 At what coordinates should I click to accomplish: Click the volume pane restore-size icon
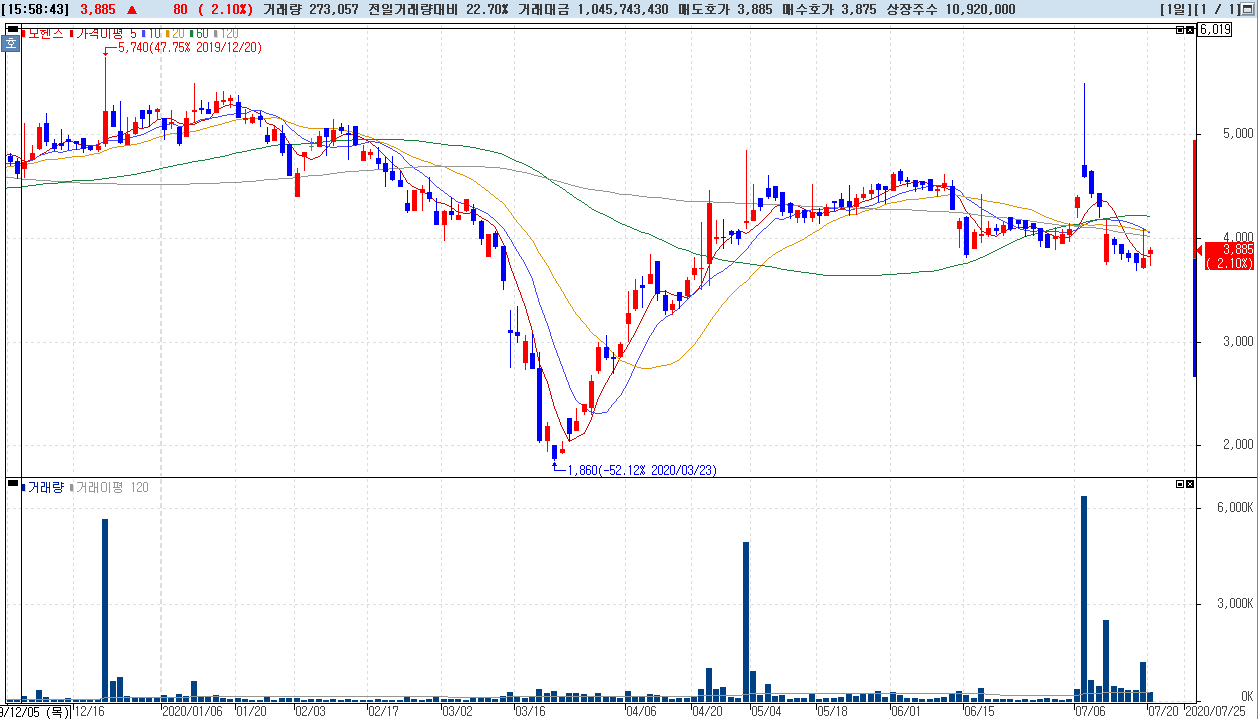tap(1180, 485)
